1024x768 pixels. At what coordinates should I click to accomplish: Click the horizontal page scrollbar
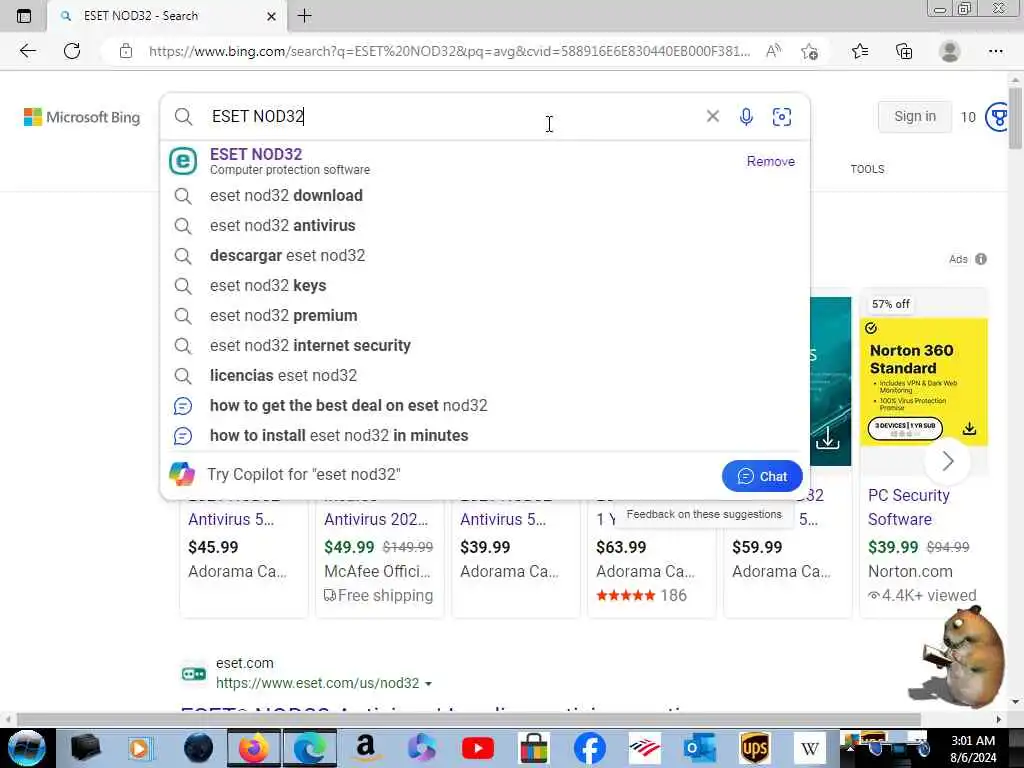tap(469, 720)
